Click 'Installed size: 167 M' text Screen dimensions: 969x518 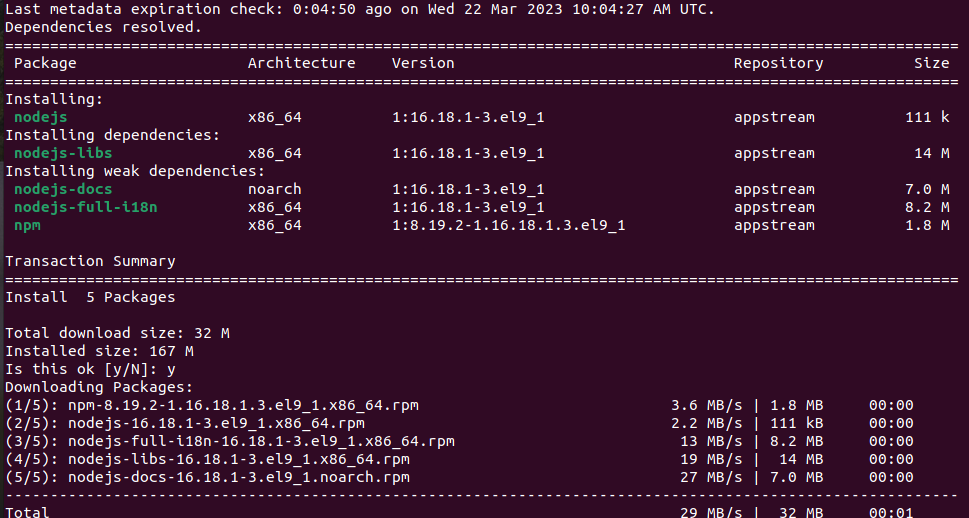click(99, 350)
